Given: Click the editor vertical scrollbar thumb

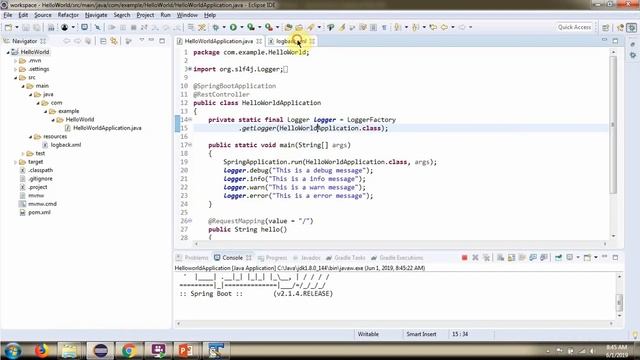Looking at the screenshot, I should [x=613, y=124].
